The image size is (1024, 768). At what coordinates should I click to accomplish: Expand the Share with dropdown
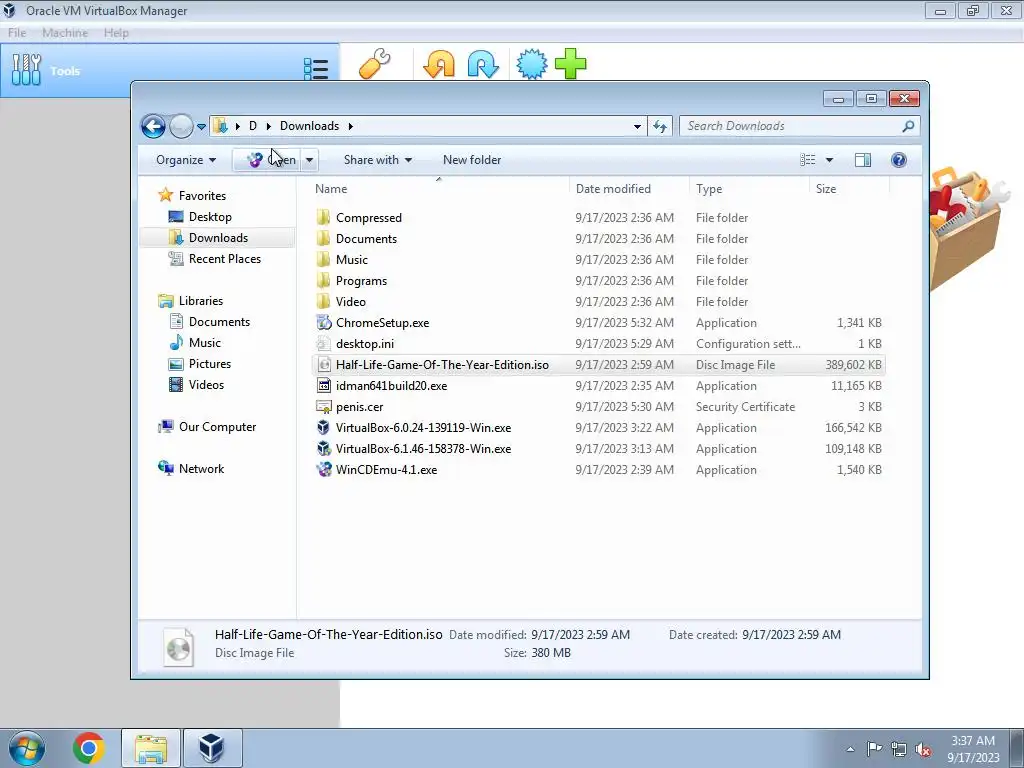coord(378,160)
